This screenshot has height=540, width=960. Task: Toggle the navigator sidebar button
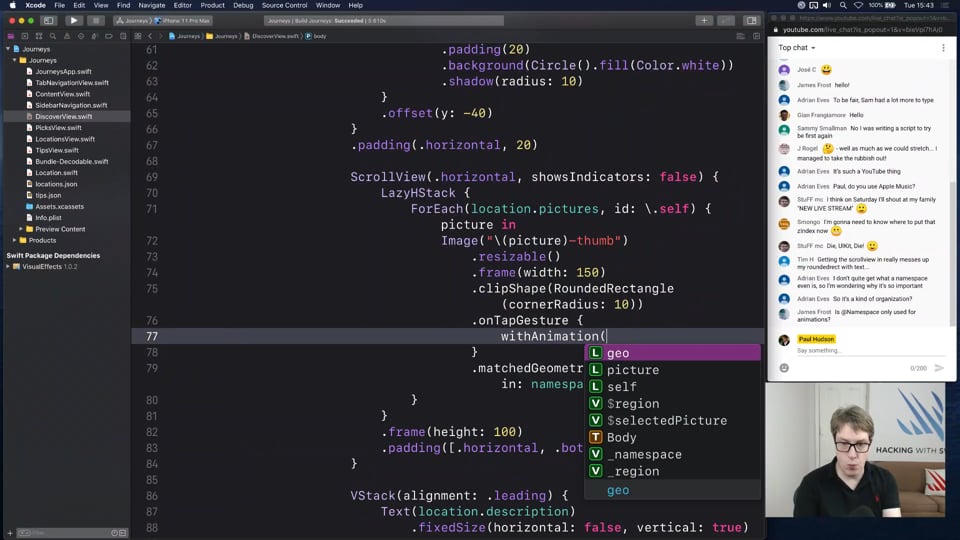click(x=48, y=20)
